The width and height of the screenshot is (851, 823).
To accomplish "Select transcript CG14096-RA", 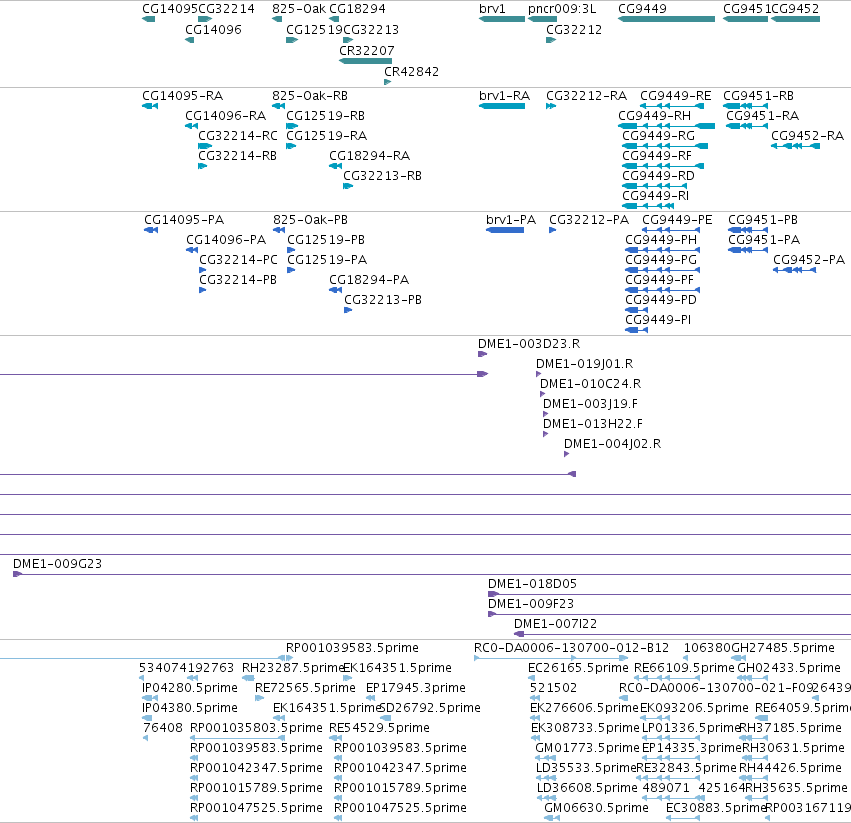I will tap(225, 116).
